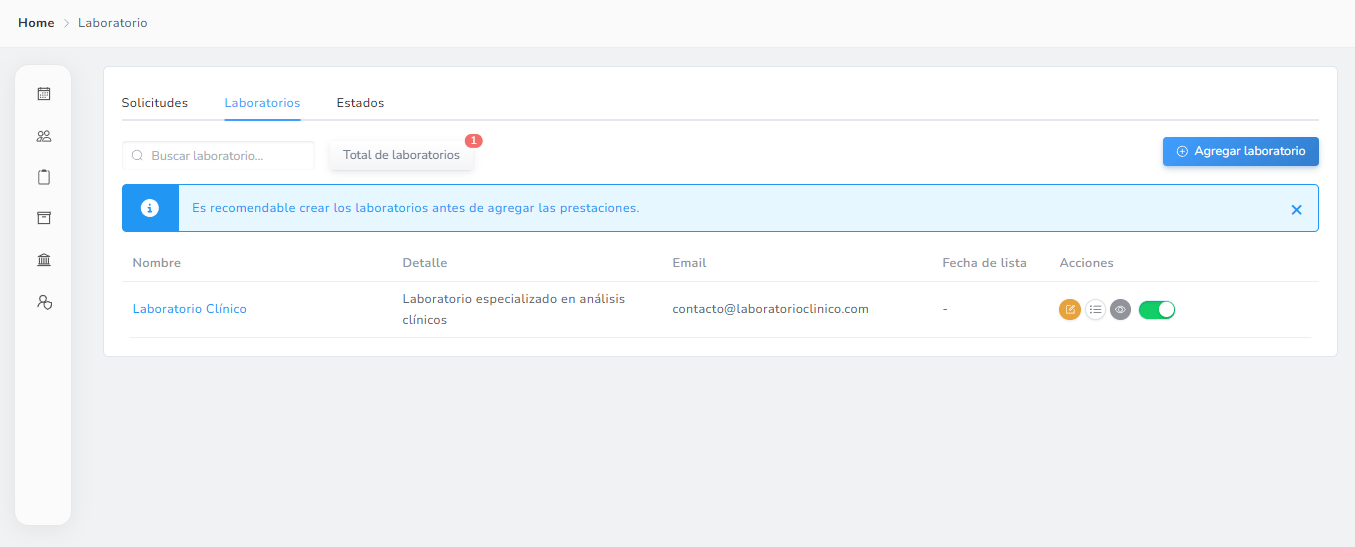This screenshot has height=547, width=1355.
Task: Click the Acciones column header
Action: tap(1087, 263)
